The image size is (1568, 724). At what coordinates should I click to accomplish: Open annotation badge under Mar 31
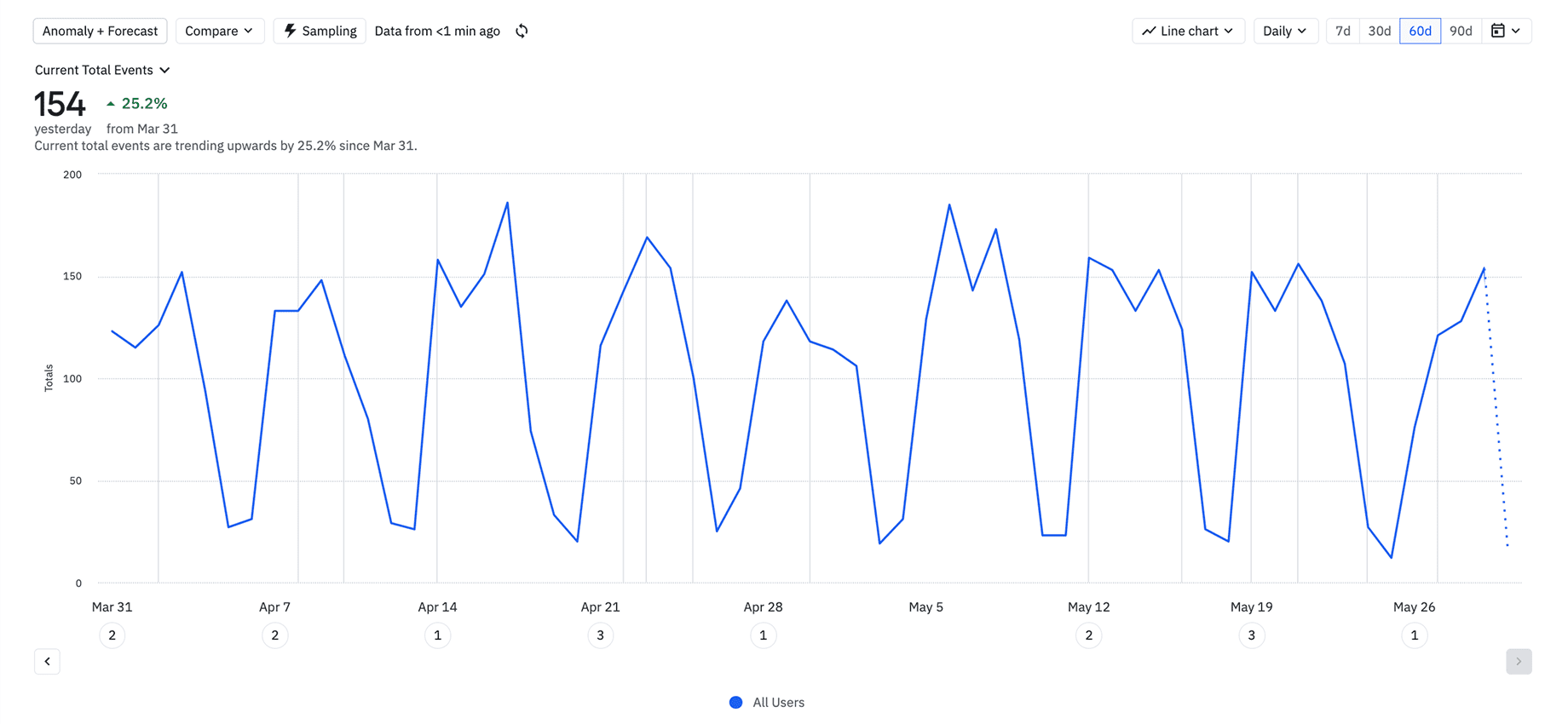112,635
